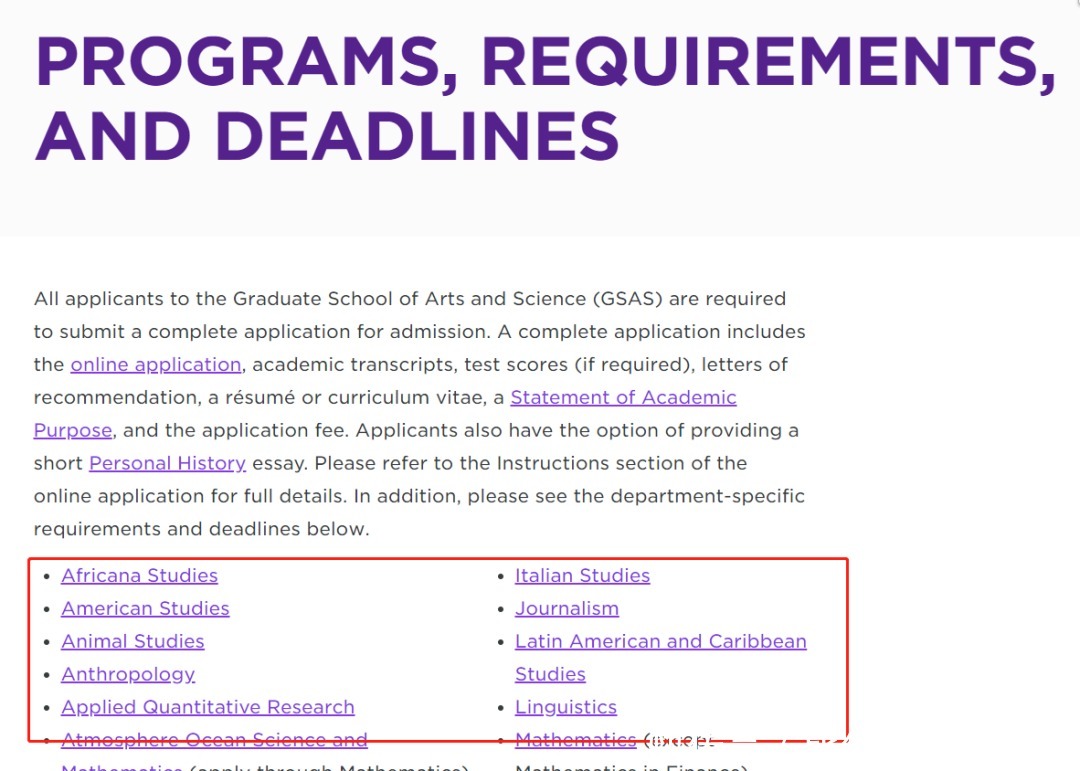1080x771 pixels.
Task: Open the Mathematics department link
Action: (x=576, y=740)
